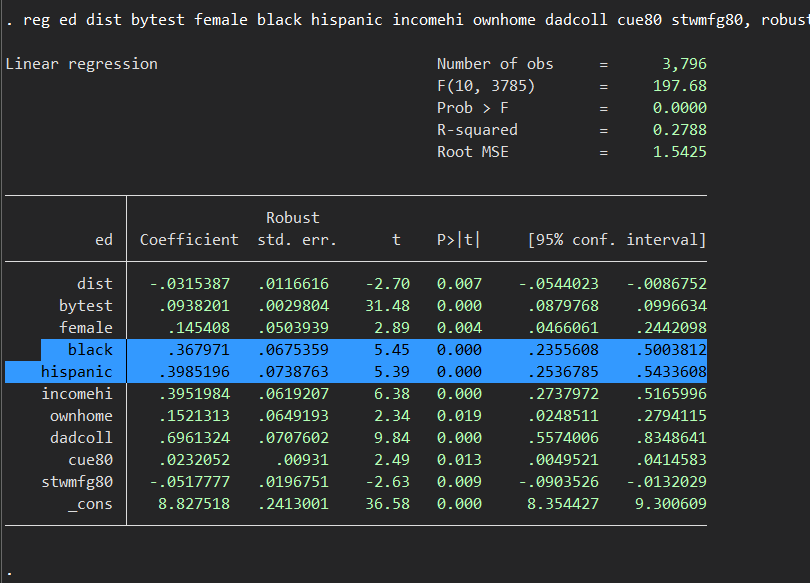Image resolution: width=810 pixels, height=583 pixels.
Task: Select the 'cue80' variable row label
Action: [x=90, y=460]
